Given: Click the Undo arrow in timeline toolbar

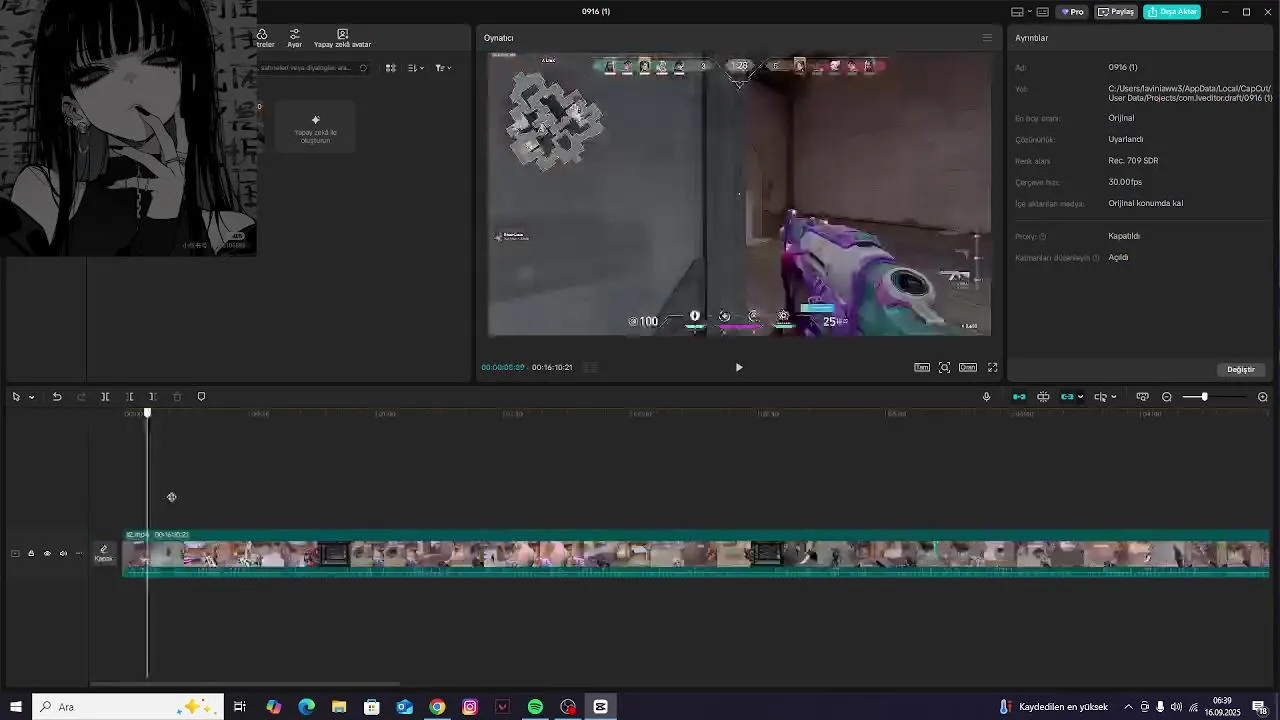Looking at the screenshot, I should [x=57, y=397].
